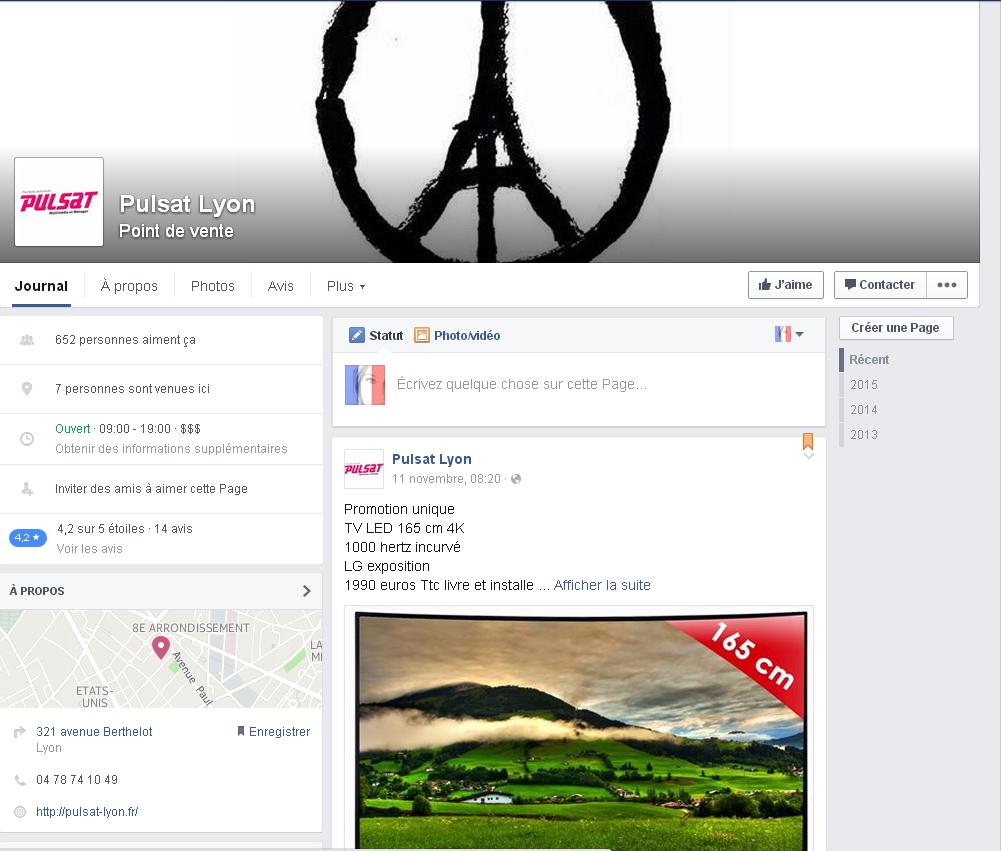This screenshot has height=851, width=1001.
Task: Click the clock icon next to opening hours
Action: click(27, 439)
